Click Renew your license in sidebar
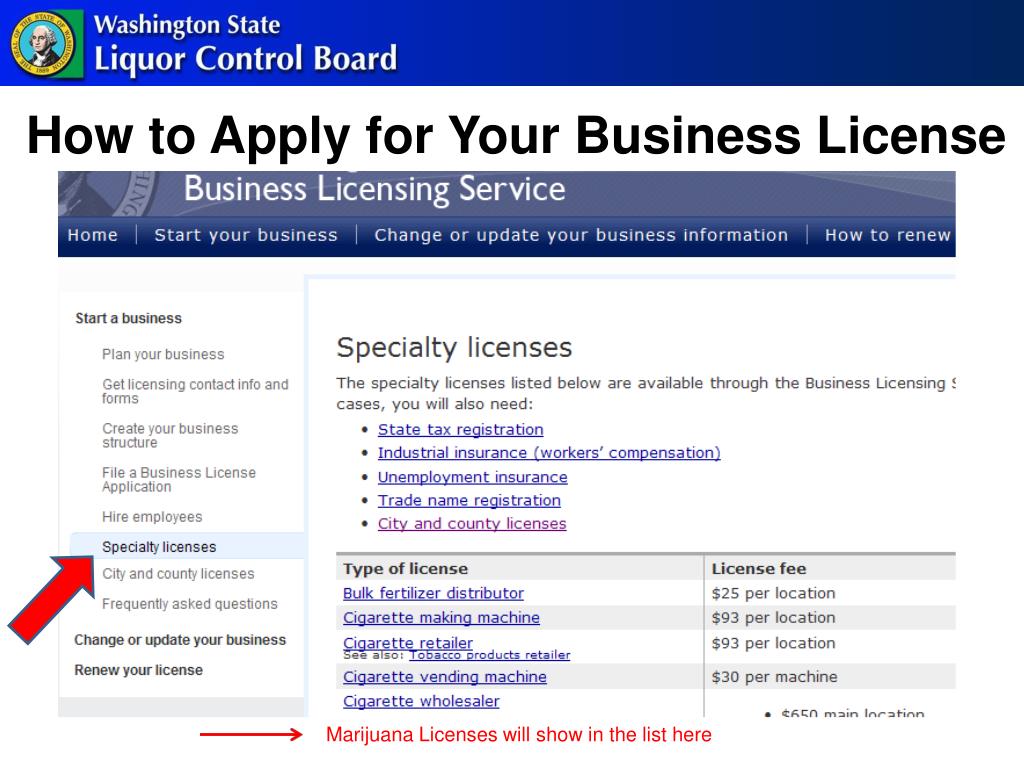1024x768 pixels. pyautogui.click(x=138, y=670)
